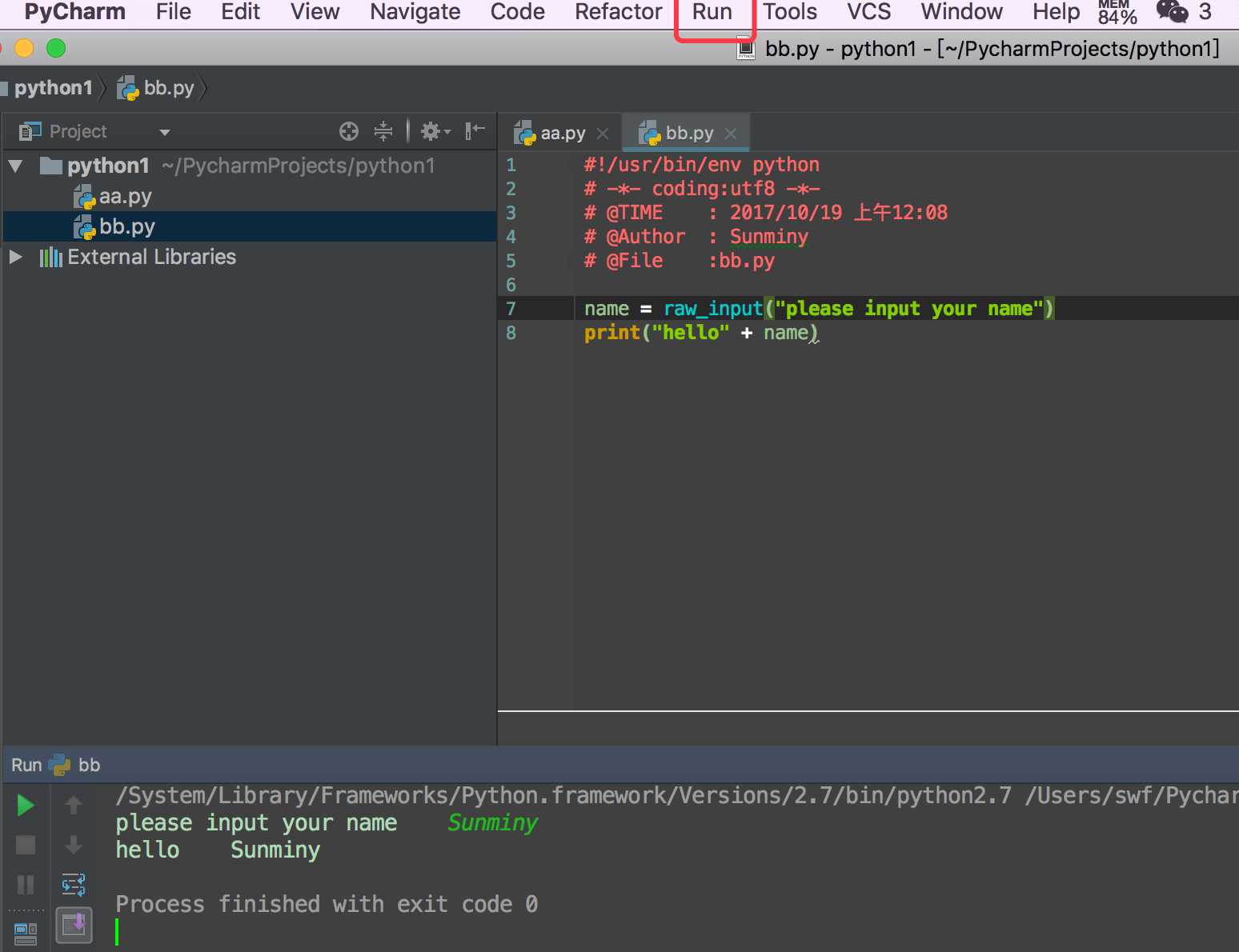The image size is (1239, 952).
Task: Click the MEM 84% indicator in the menu bar
Action: pos(1117,12)
